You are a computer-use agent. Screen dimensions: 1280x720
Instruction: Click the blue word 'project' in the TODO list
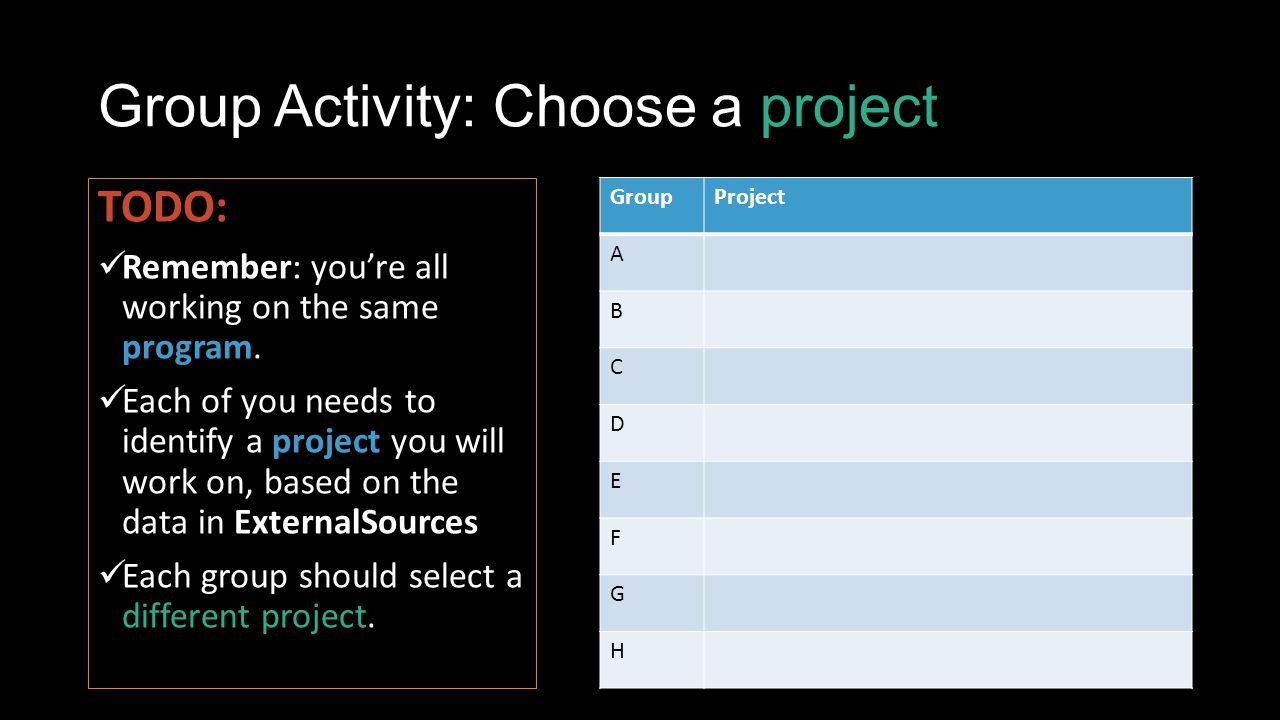point(326,442)
